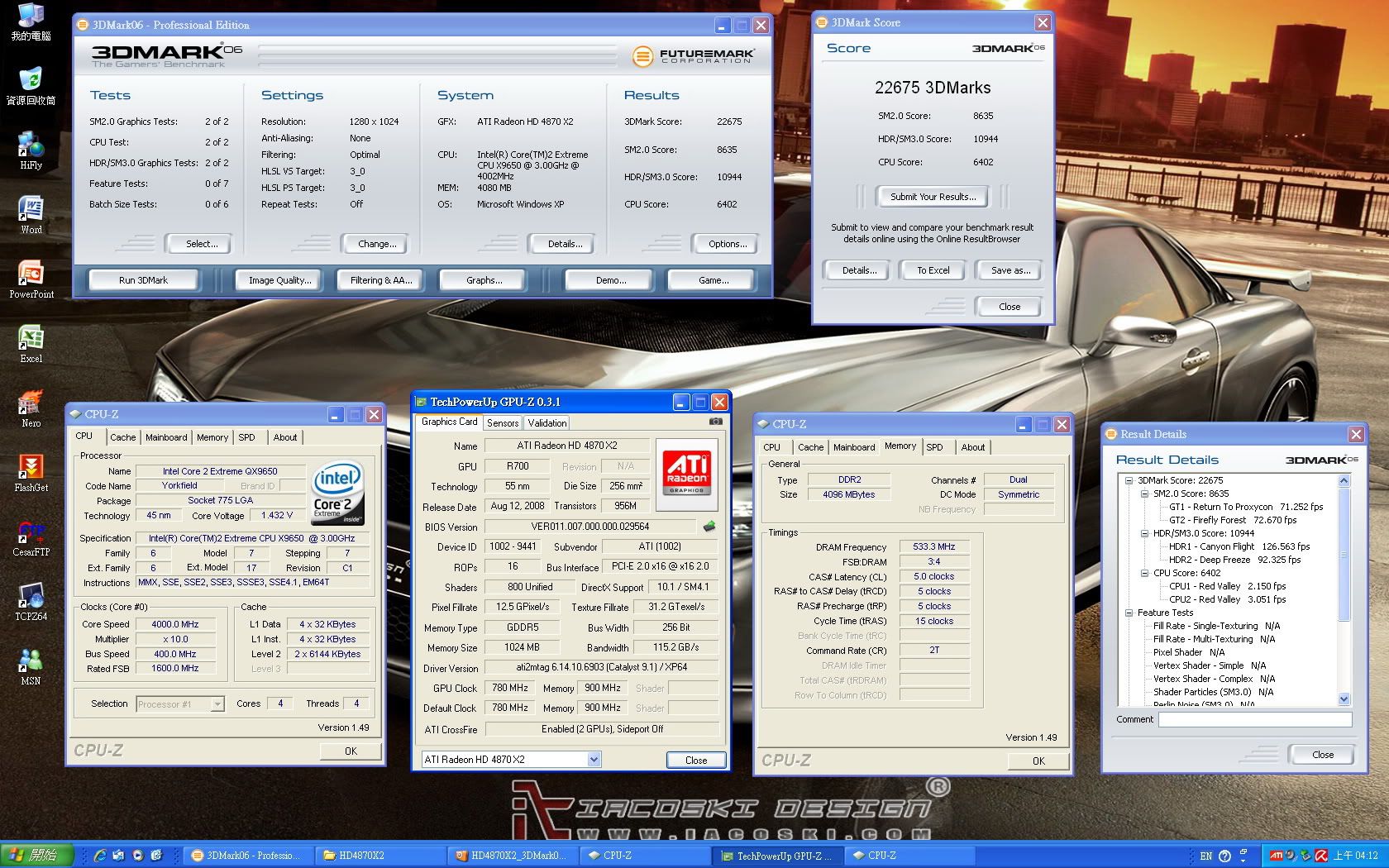1389x868 pixels.
Task: Click the Save as button in Score window
Action: (x=1010, y=270)
